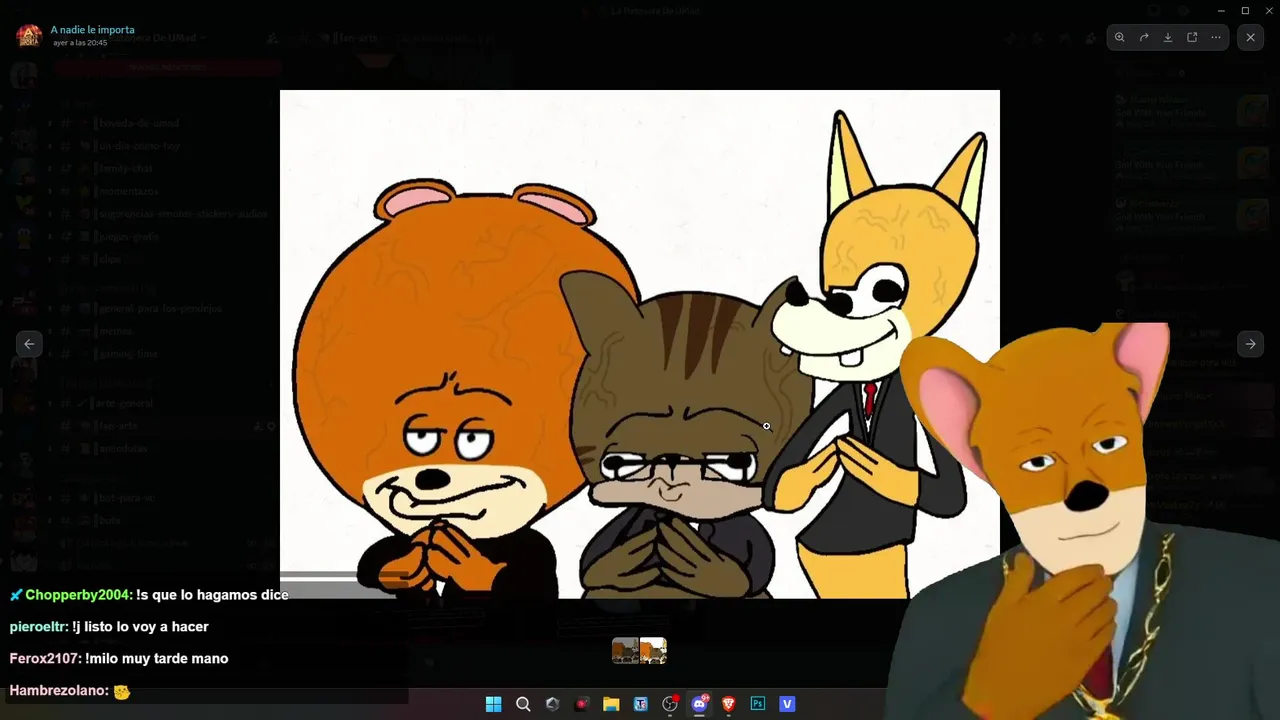Download the image using the save icon
The image size is (1280, 720).
(x=1168, y=37)
